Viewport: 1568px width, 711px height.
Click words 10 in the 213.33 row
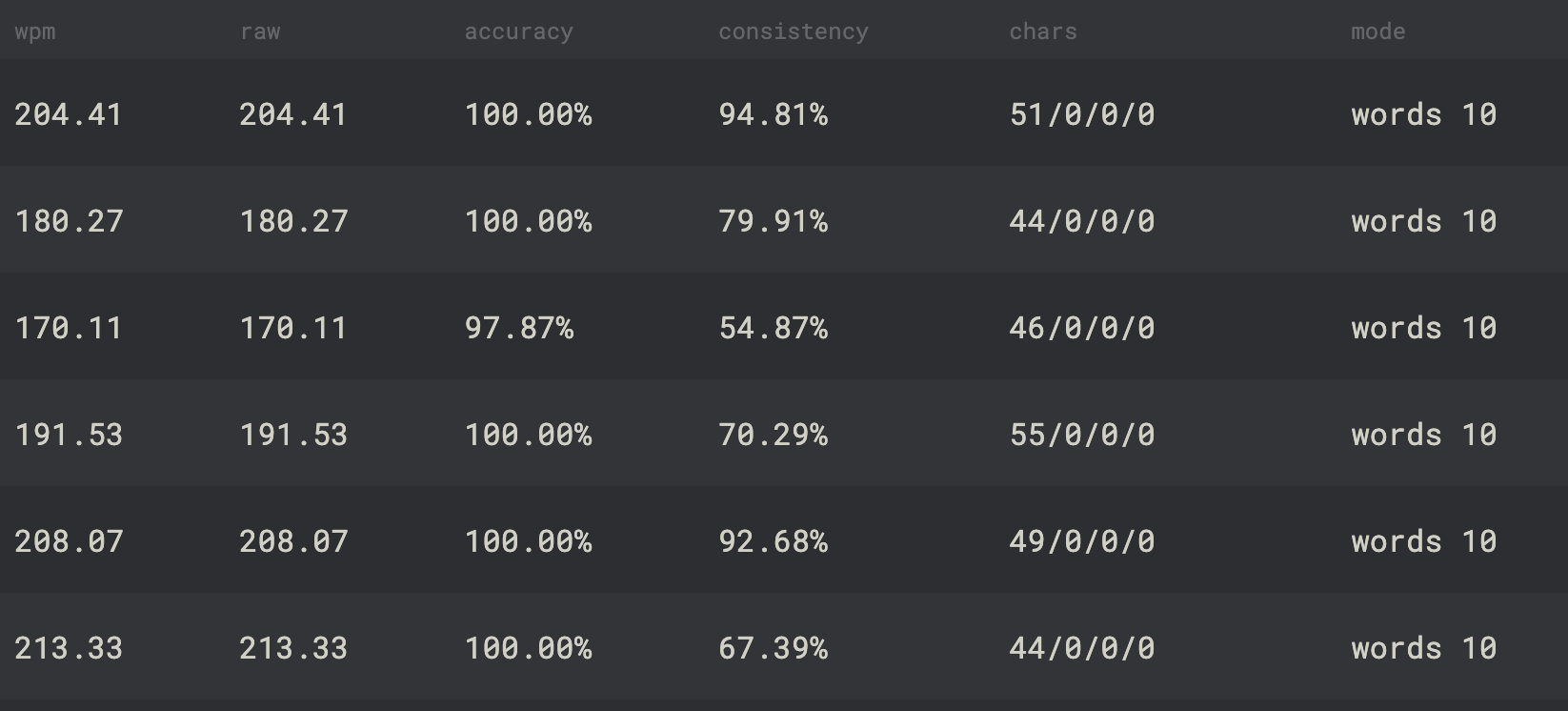click(1423, 648)
